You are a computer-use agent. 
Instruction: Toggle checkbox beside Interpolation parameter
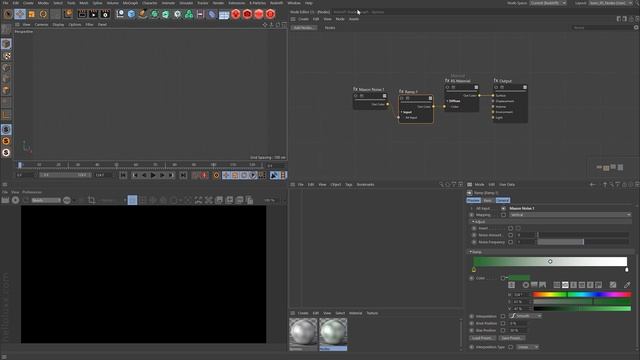click(503, 316)
